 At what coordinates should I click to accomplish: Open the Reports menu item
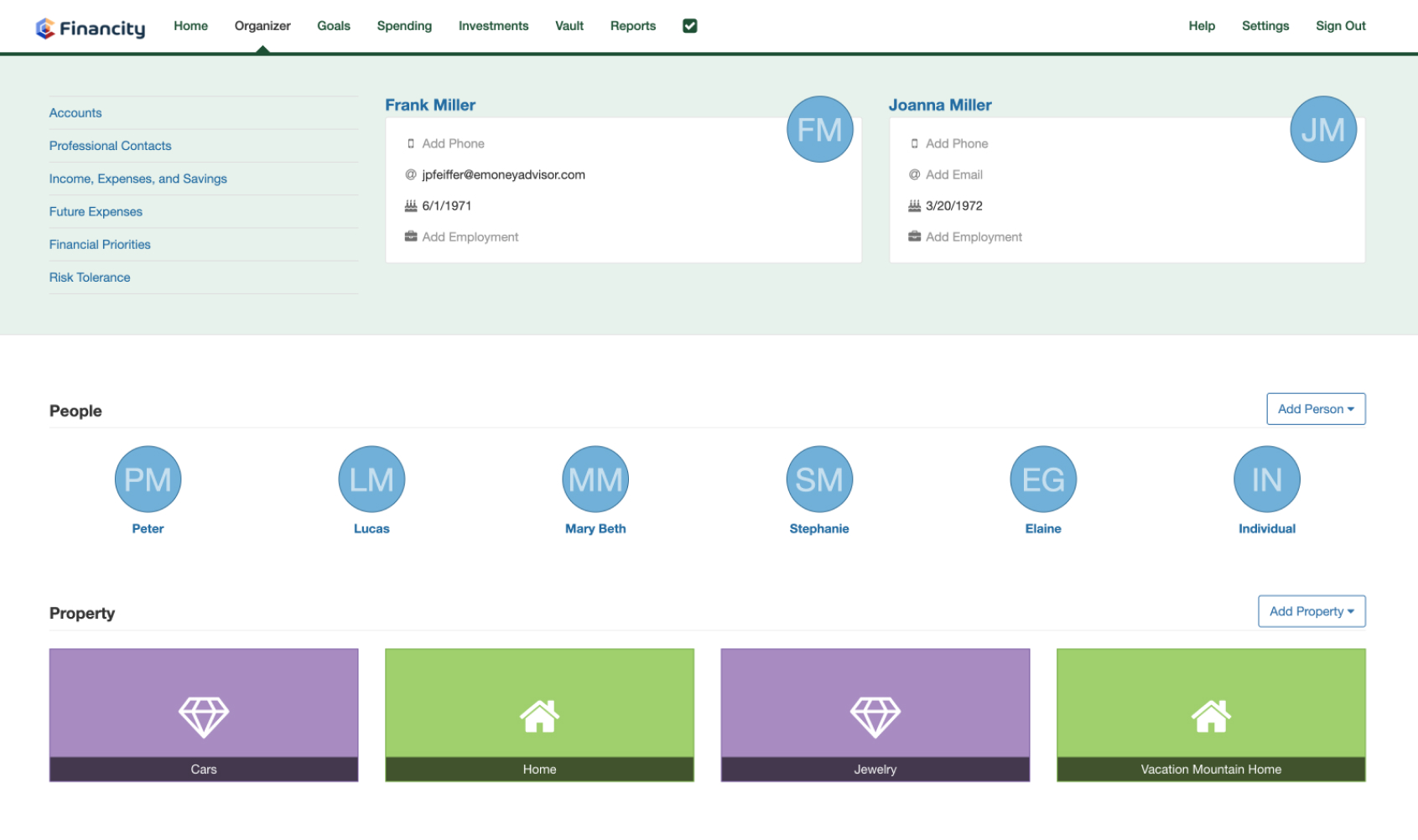point(632,26)
